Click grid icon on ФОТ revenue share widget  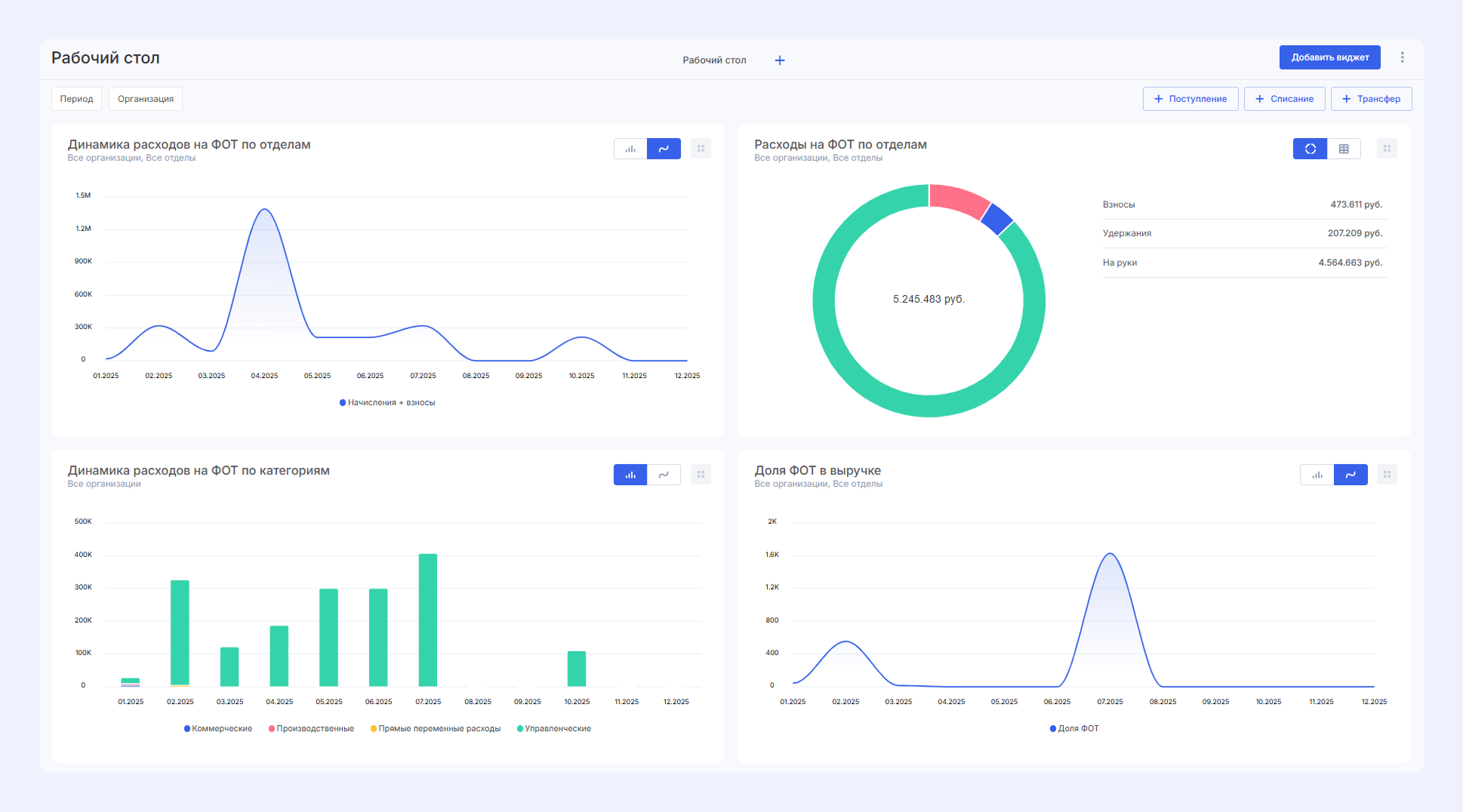coord(1387,475)
